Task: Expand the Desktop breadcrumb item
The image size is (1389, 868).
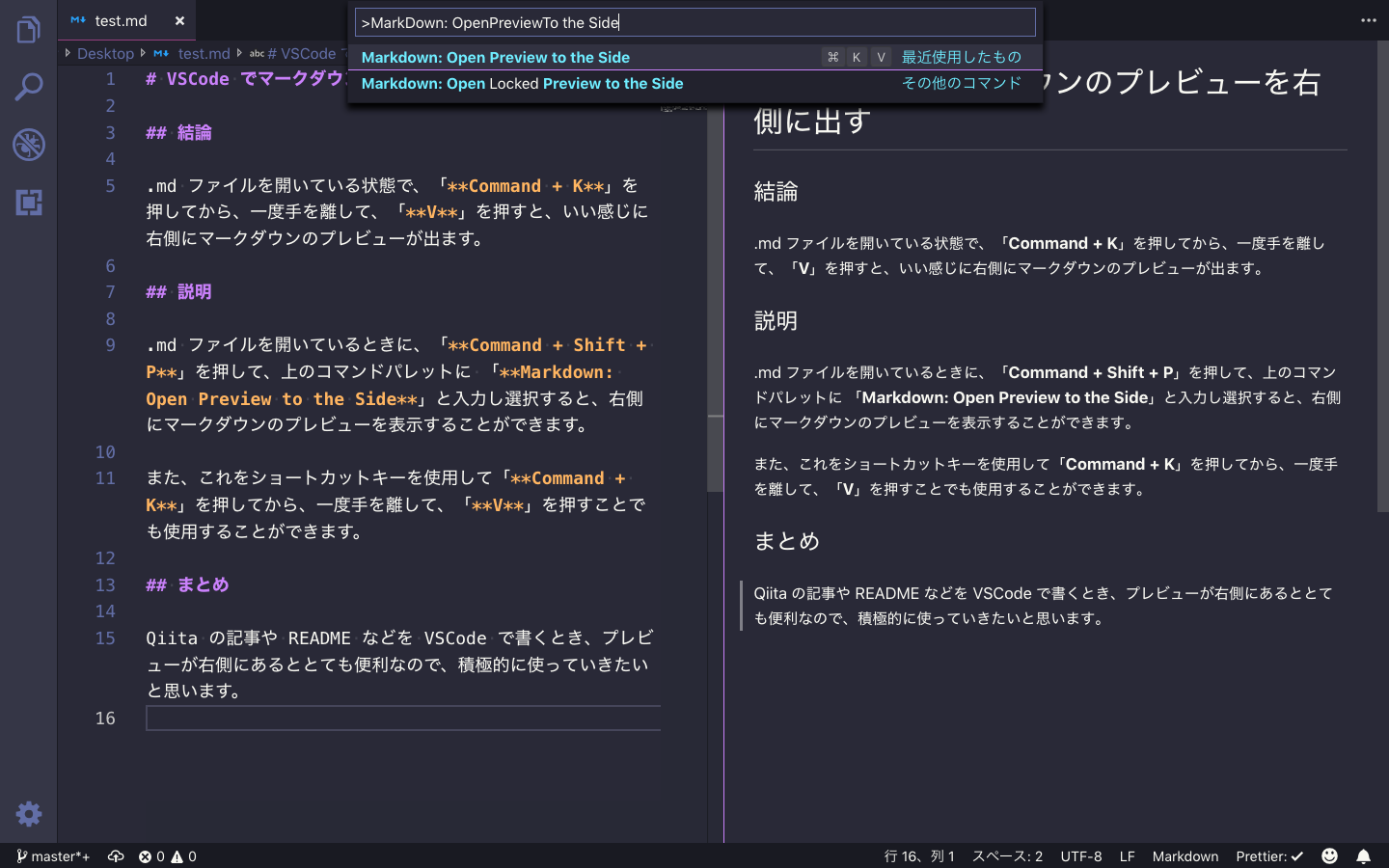Action: pos(105,53)
